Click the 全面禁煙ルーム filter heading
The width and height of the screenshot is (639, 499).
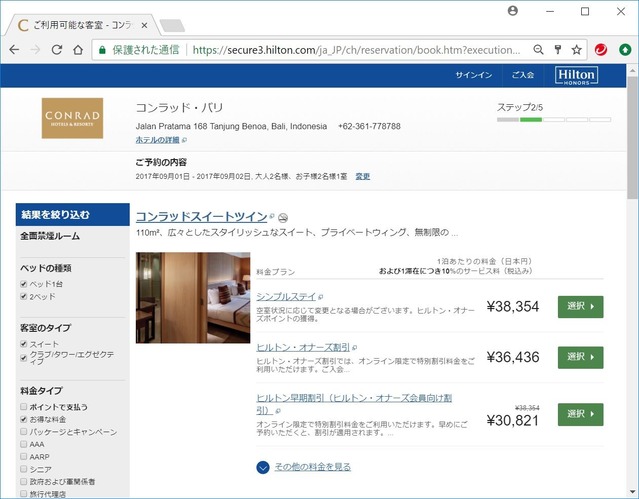50,236
